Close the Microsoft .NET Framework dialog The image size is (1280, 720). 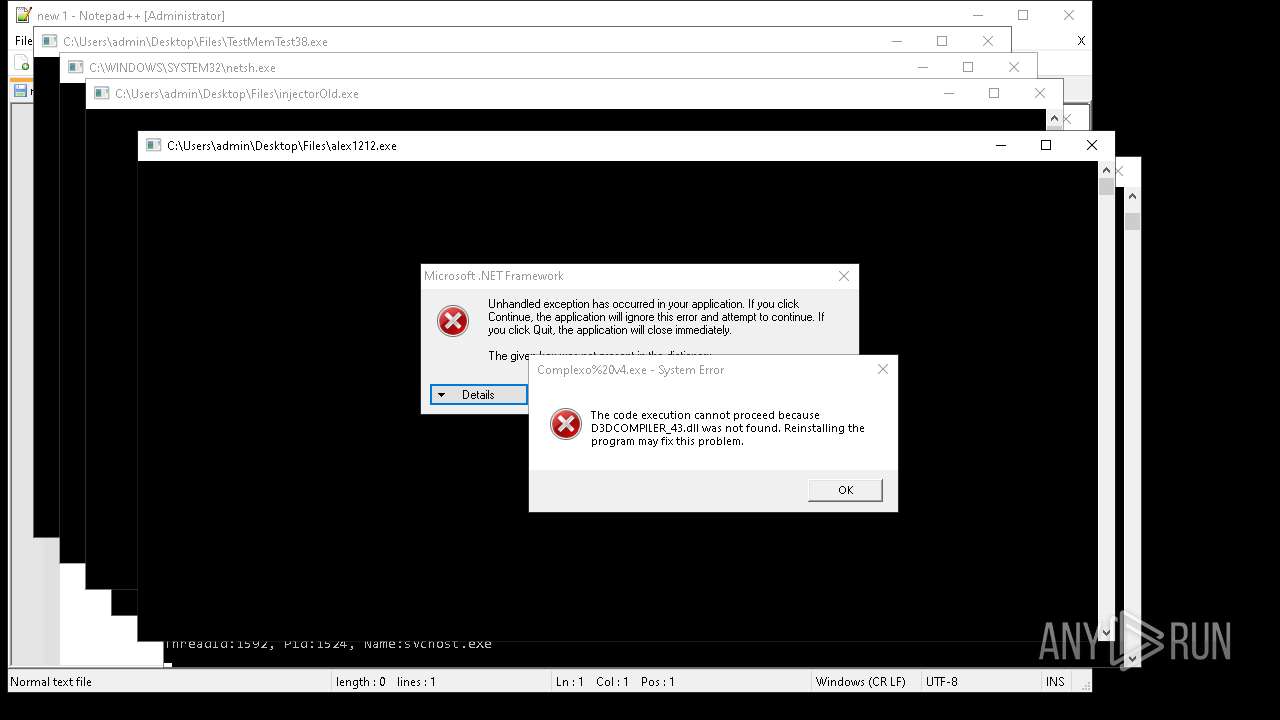click(x=844, y=276)
